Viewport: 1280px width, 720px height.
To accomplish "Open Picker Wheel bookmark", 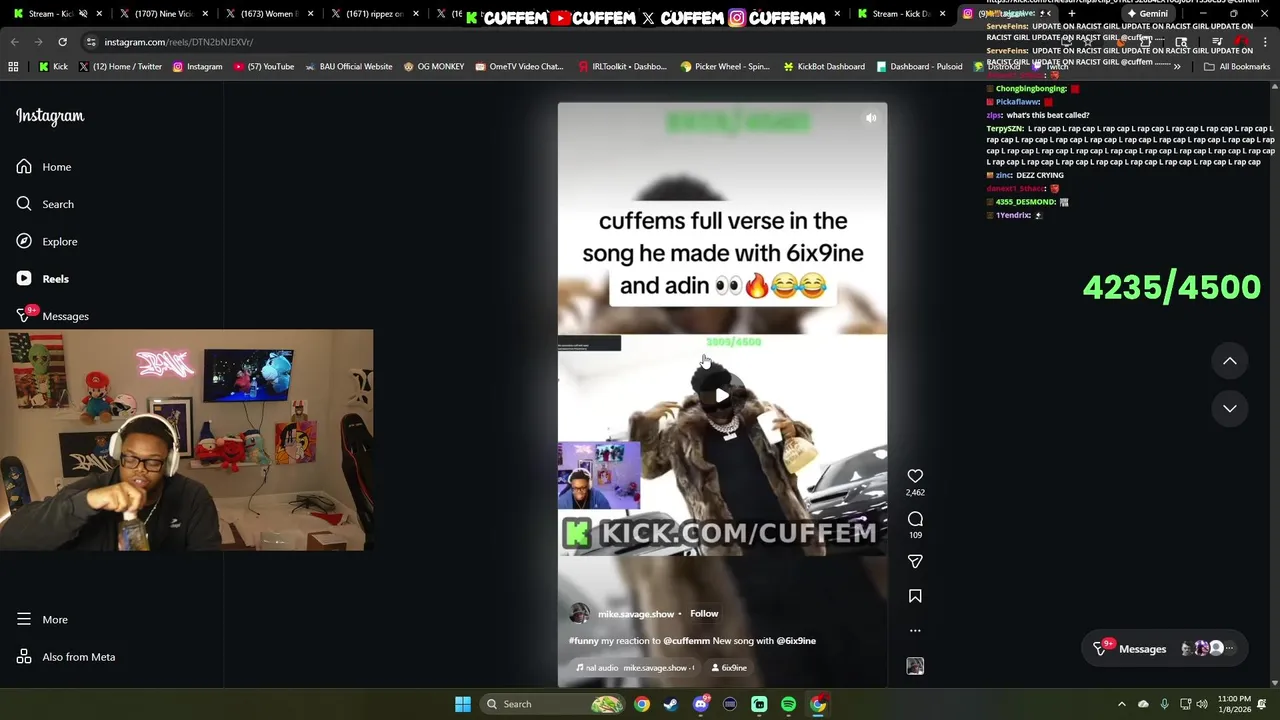I will coord(725,67).
